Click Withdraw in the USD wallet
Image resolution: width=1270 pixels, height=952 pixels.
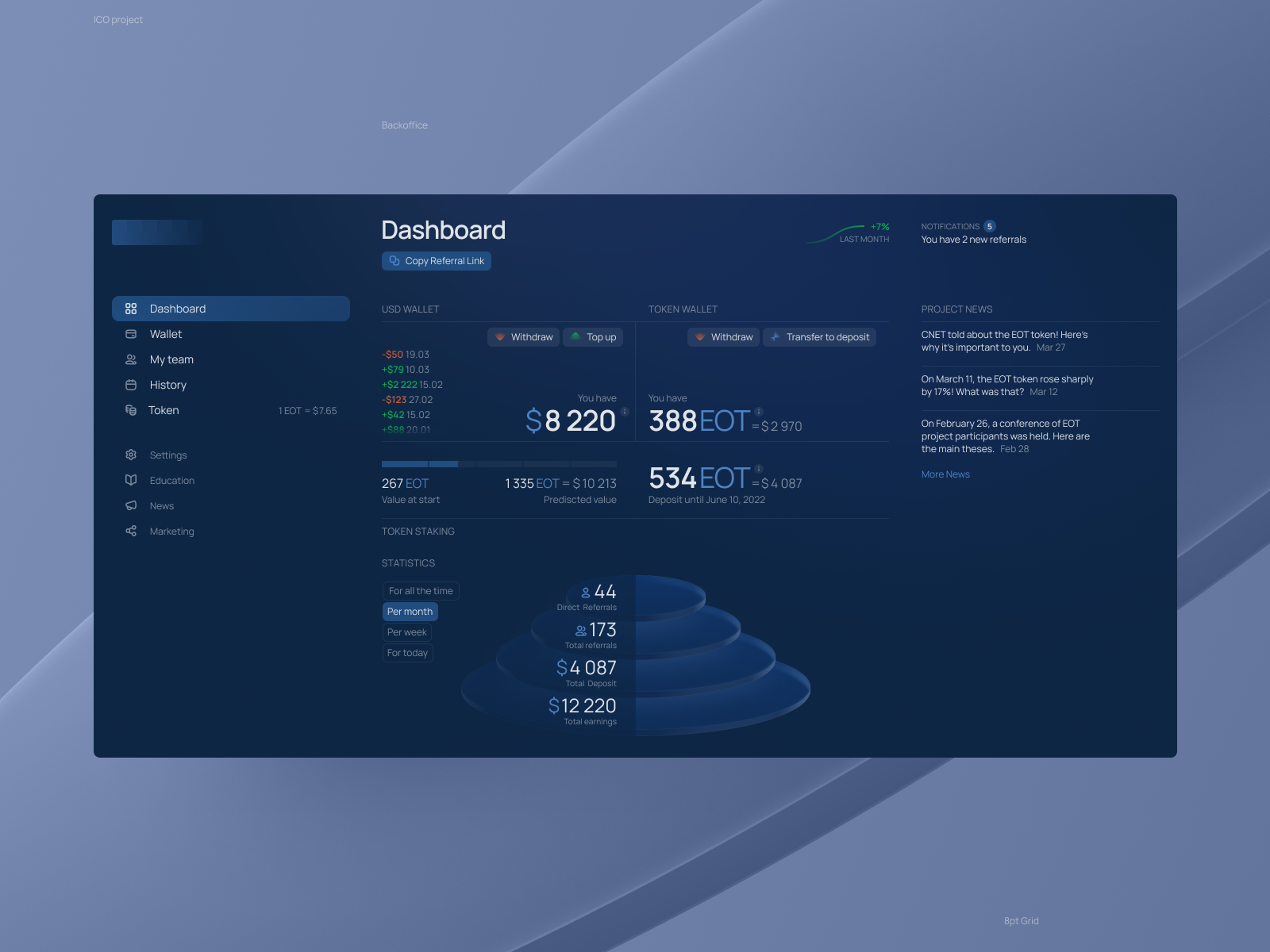click(x=523, y=337)
